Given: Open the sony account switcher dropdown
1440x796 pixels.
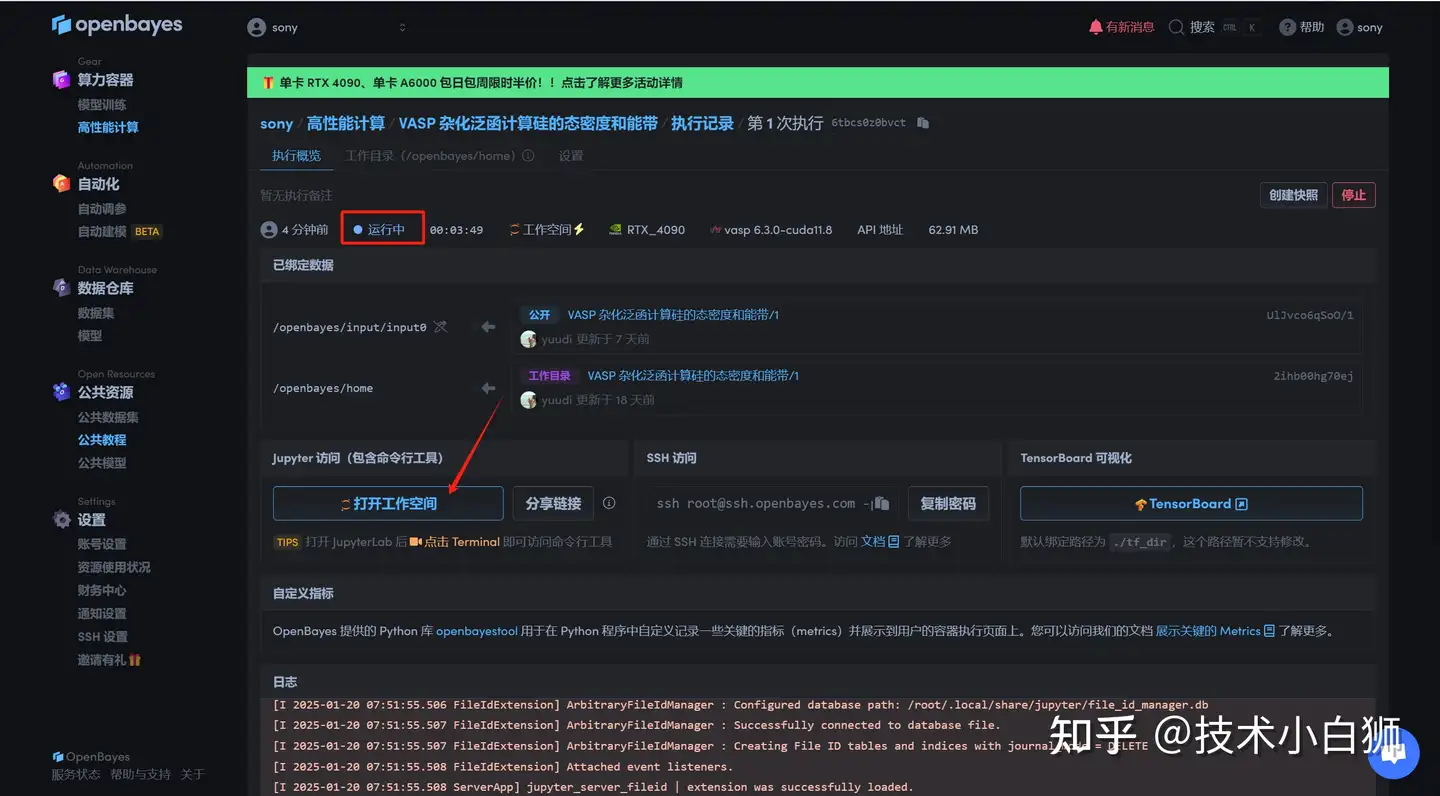Looking at the screenshot, I should (327, 27).
